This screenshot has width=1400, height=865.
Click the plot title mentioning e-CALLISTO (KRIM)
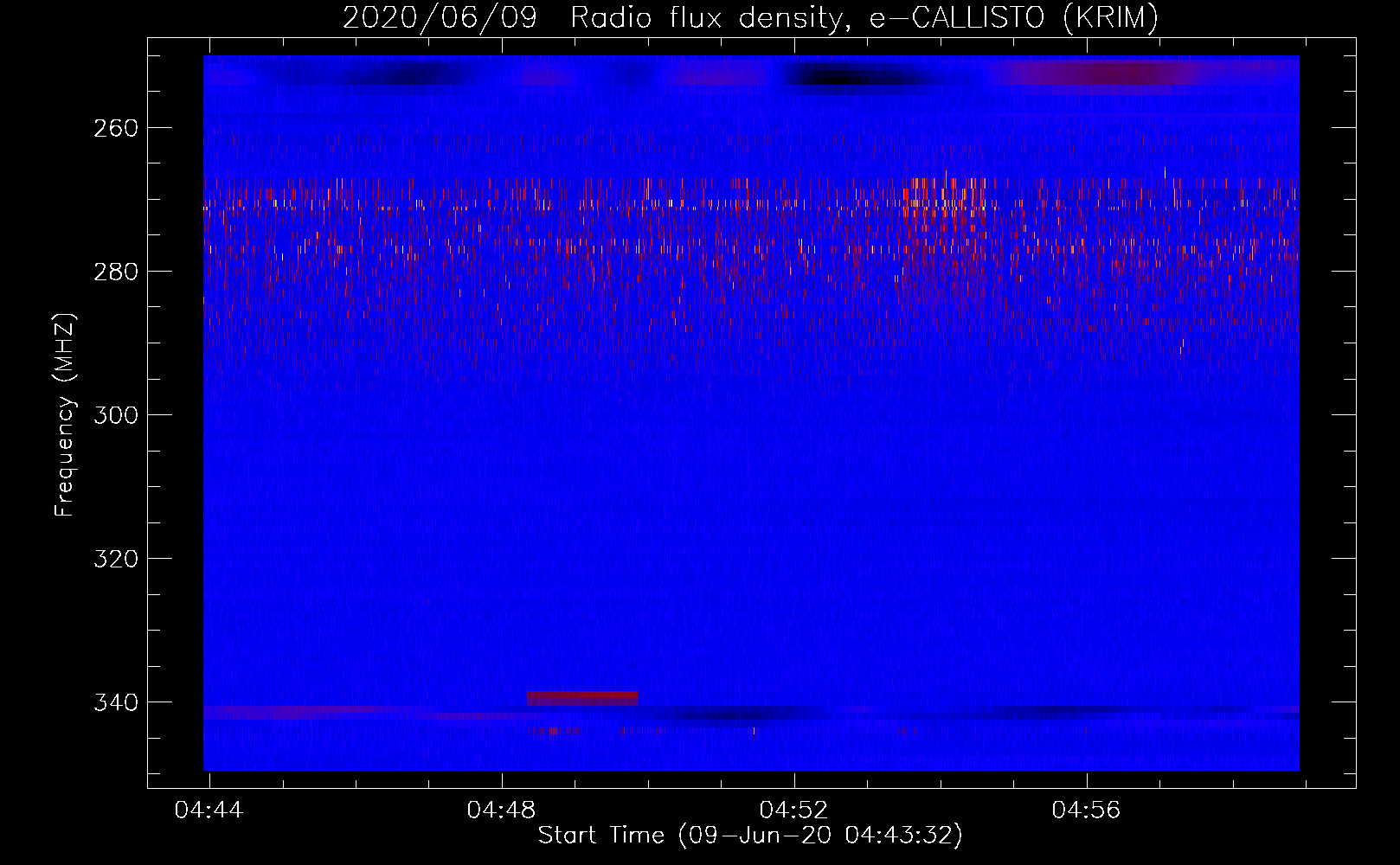pos(750,17)
